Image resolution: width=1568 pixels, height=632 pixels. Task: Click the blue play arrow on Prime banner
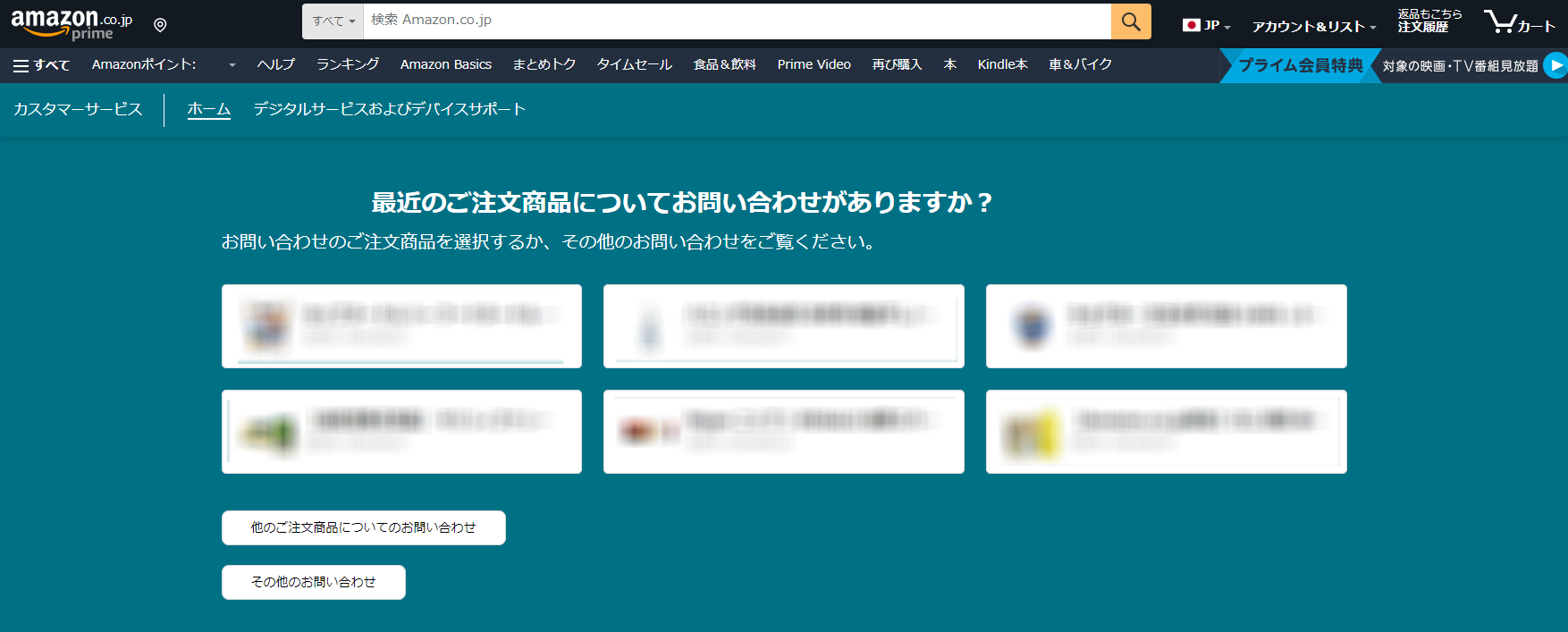click(1556, 65)
